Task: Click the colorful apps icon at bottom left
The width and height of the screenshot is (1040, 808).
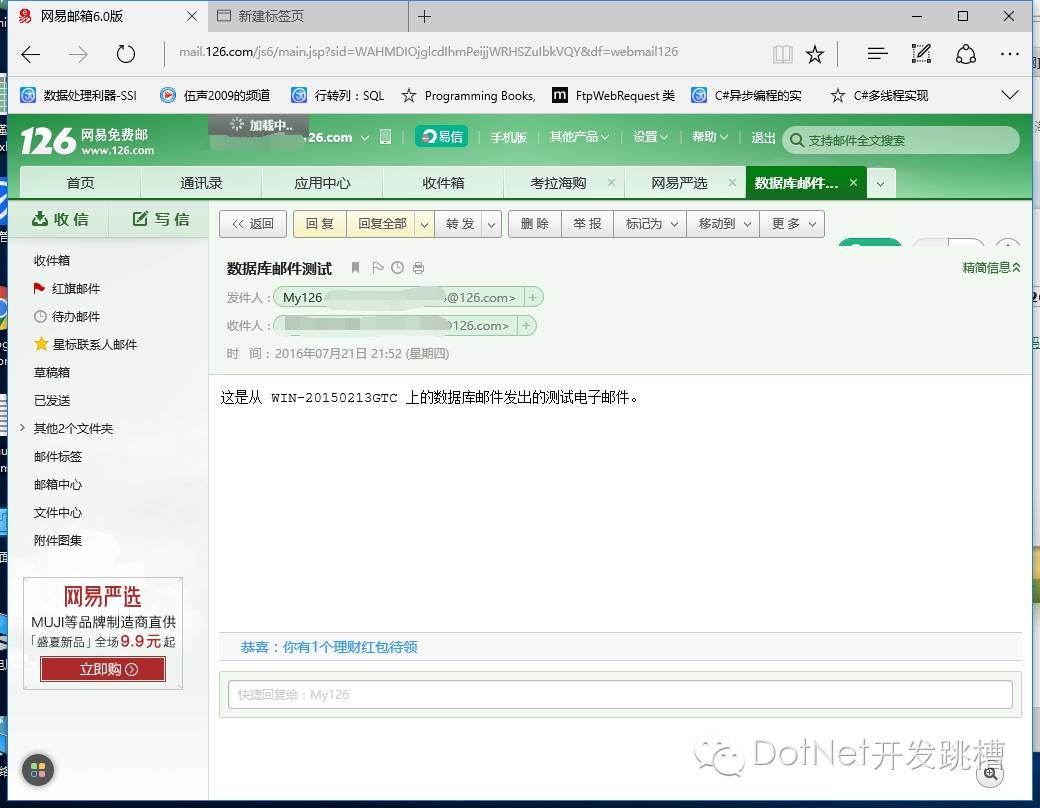Action: (38, 770)
